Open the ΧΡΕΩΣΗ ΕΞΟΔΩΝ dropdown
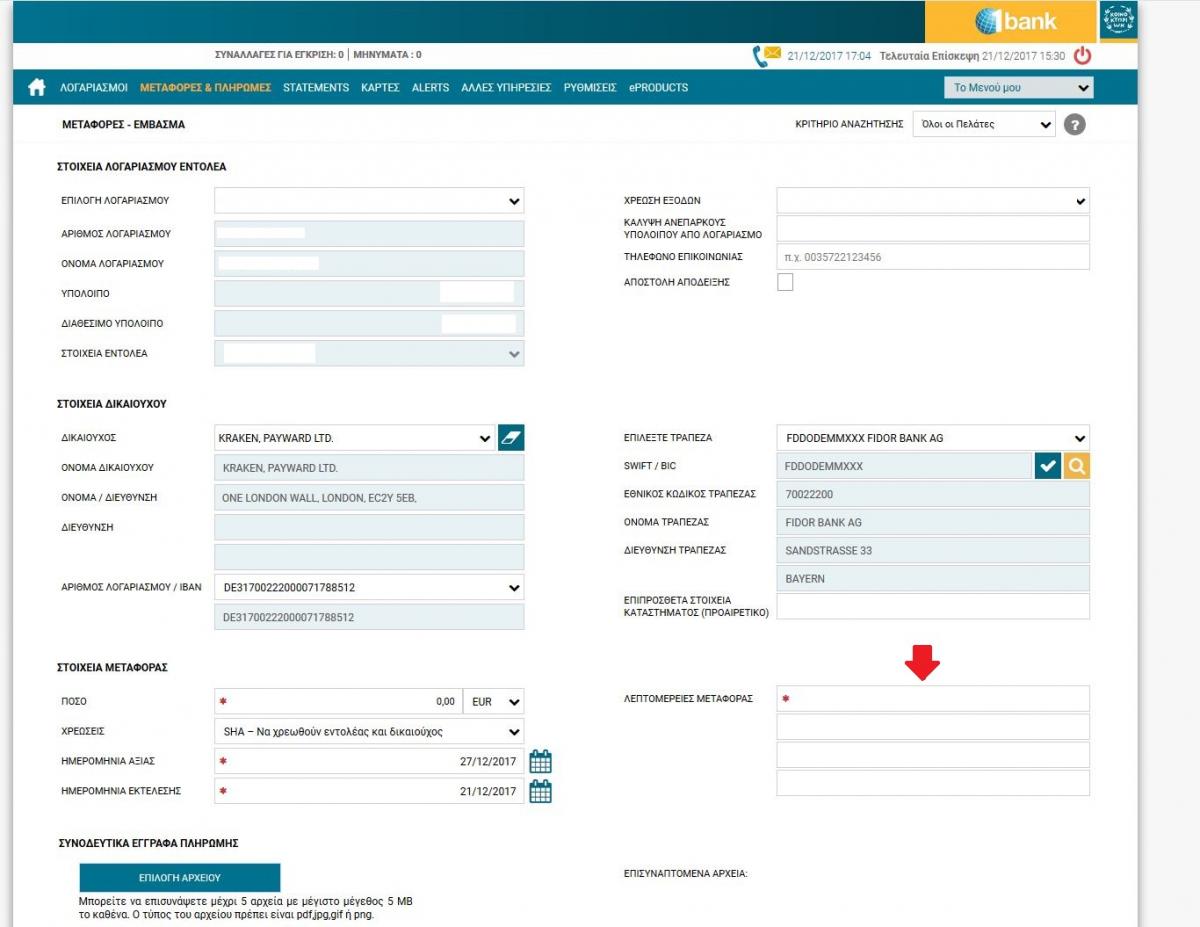The width and height of the screenshot is (1200, 927). tap(933, 201)
